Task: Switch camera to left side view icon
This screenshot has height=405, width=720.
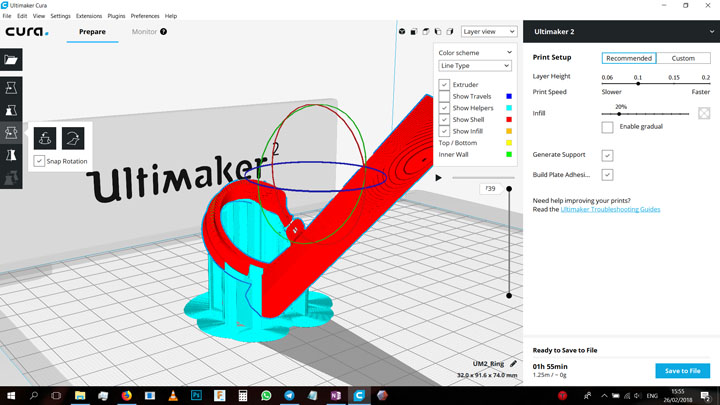Action: 438,32
